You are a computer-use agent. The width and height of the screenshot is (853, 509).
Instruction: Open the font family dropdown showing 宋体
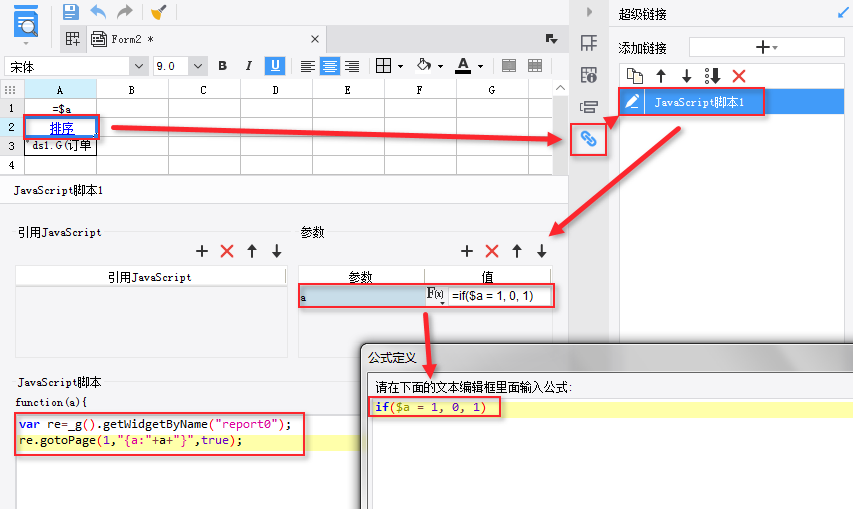click(x=138, y=66)
